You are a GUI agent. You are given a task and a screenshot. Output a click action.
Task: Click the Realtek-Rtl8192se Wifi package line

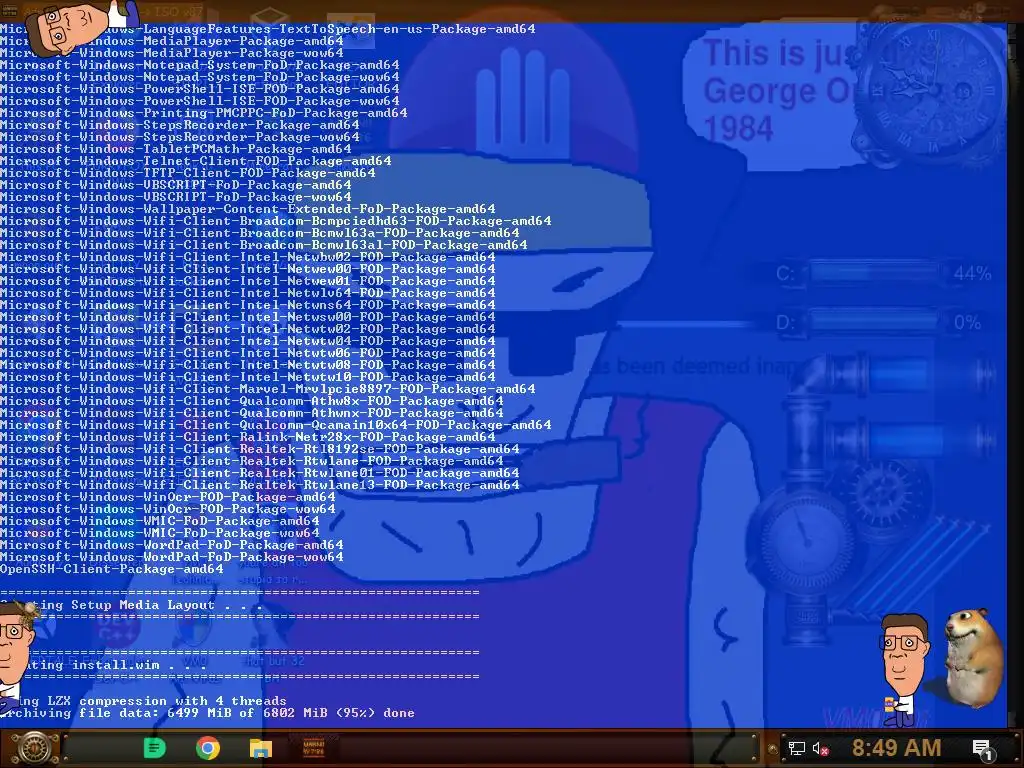260,449
